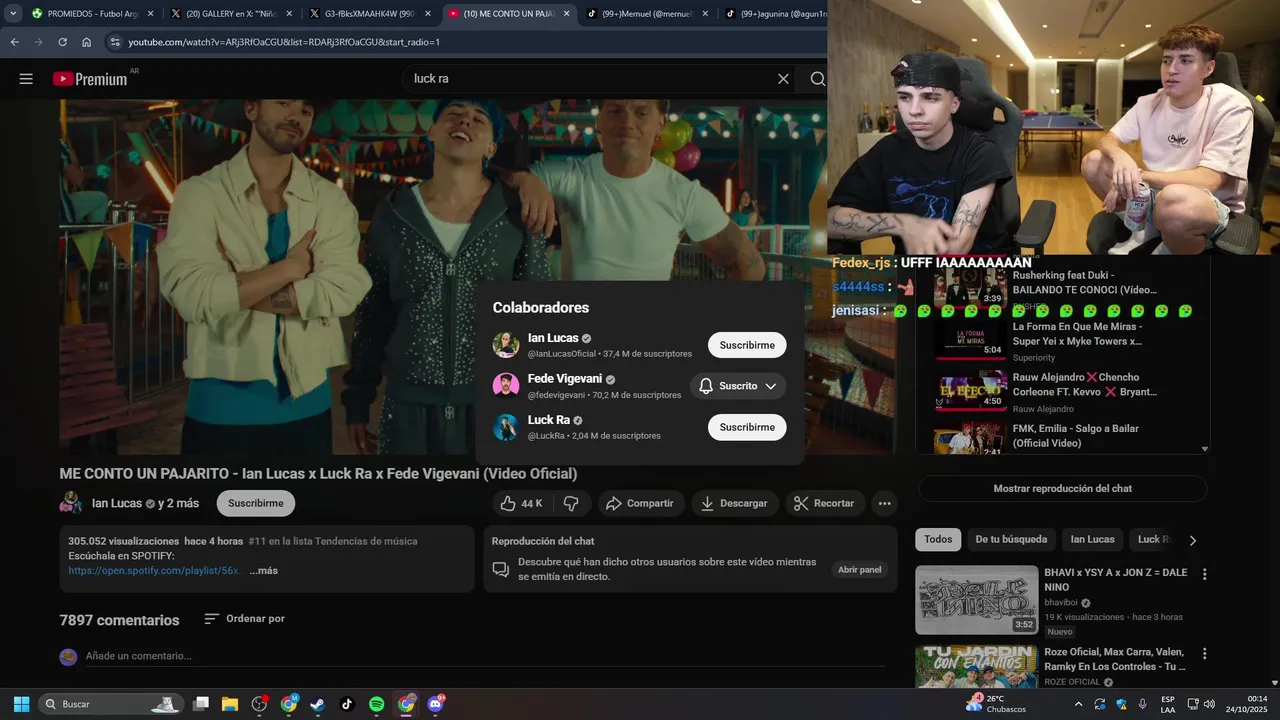Close the 'ME CONTO UN PAJARITO' tab
Screen dimensions: 1280x720
pos(566,14)
